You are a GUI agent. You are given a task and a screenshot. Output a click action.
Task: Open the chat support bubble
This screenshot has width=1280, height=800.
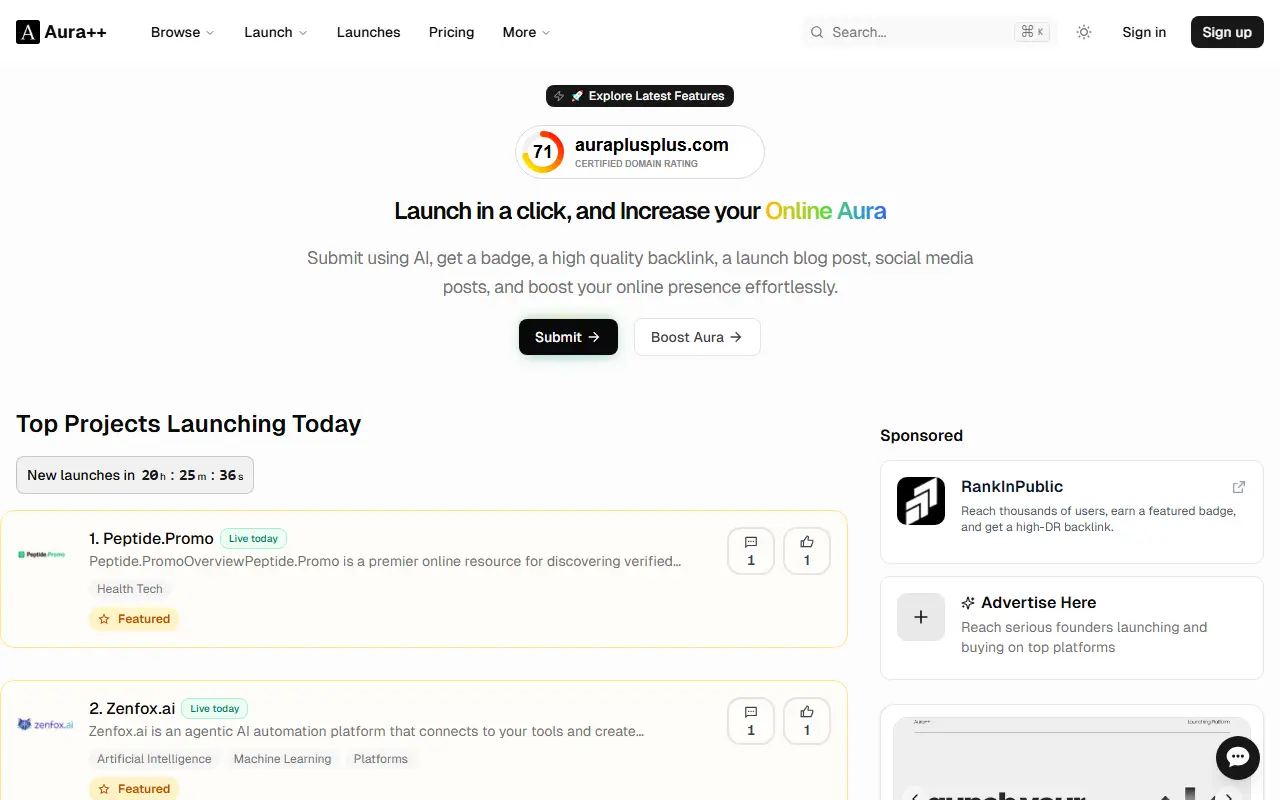(x=1238, y=757)
